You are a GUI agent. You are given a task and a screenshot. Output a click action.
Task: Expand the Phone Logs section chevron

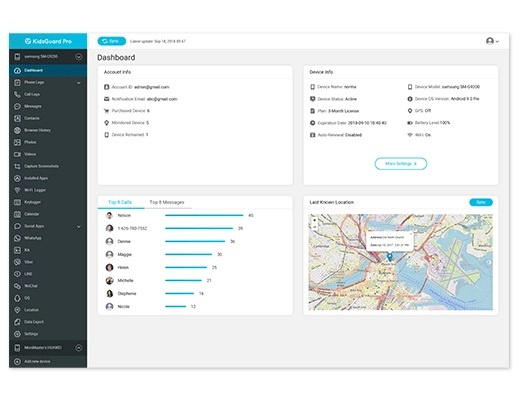(79, 83)
